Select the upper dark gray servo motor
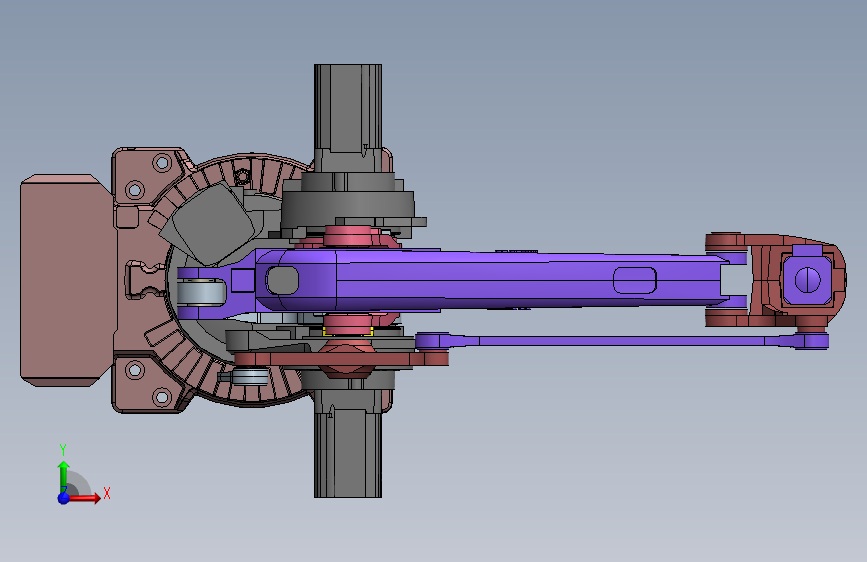This screenshot has width=867, height=562. pyautogui.click(x=348, y=116)
